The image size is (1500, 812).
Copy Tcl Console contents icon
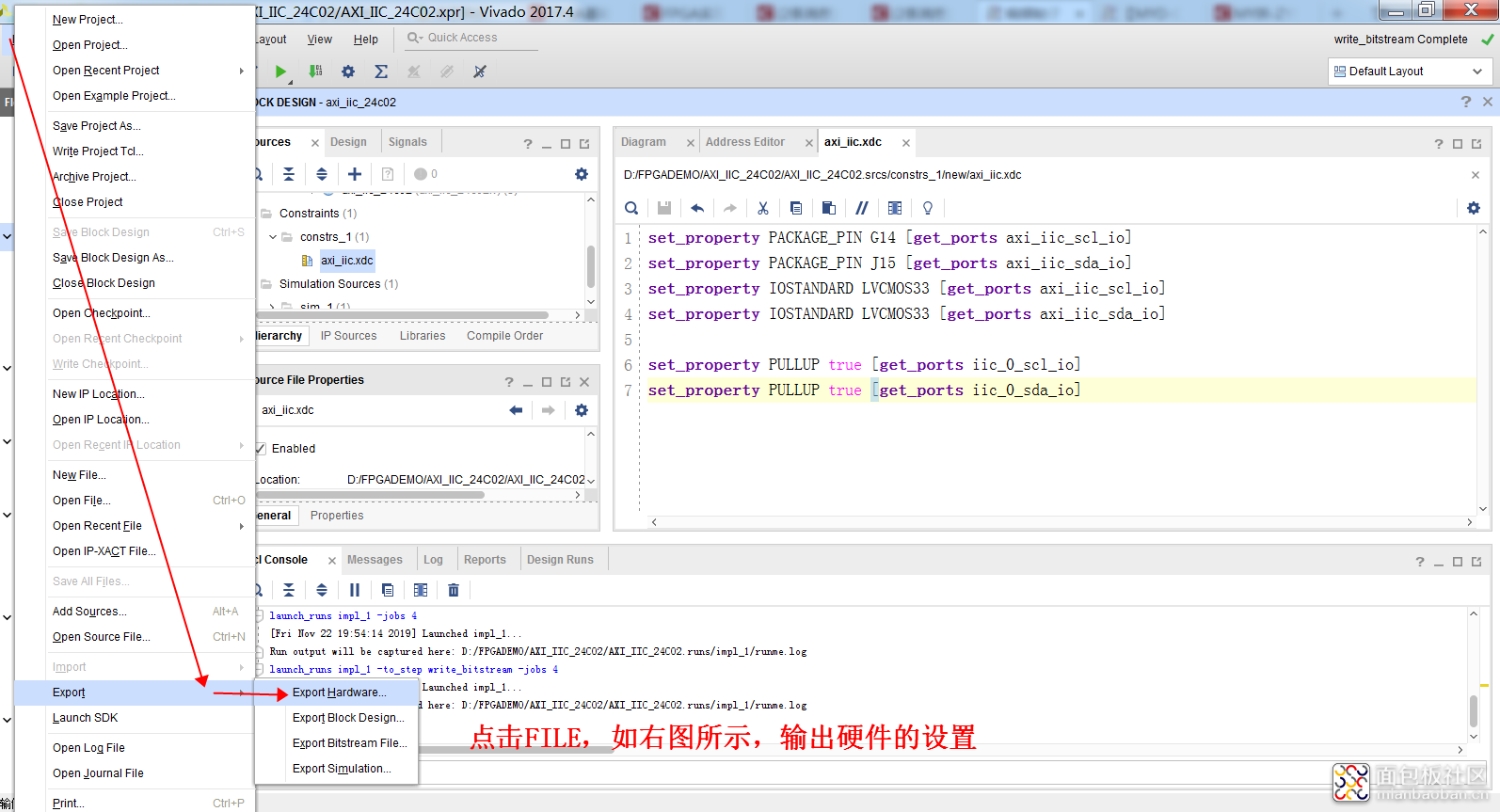[x=388, y=590]
